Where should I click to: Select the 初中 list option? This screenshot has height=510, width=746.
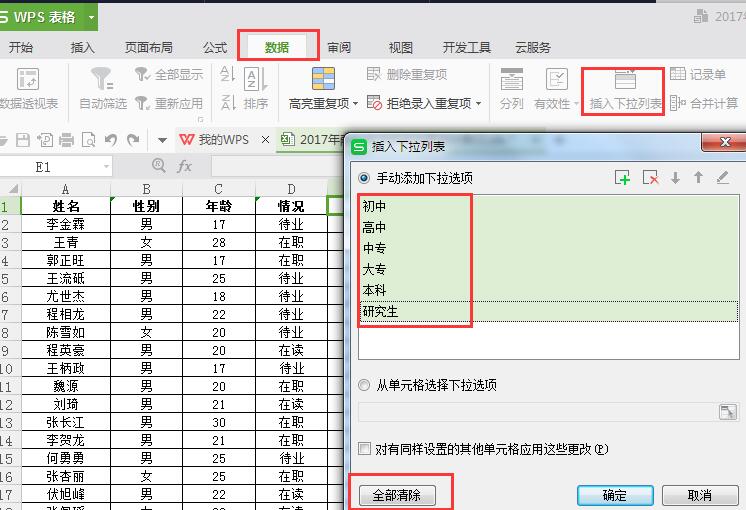[549, 206]
